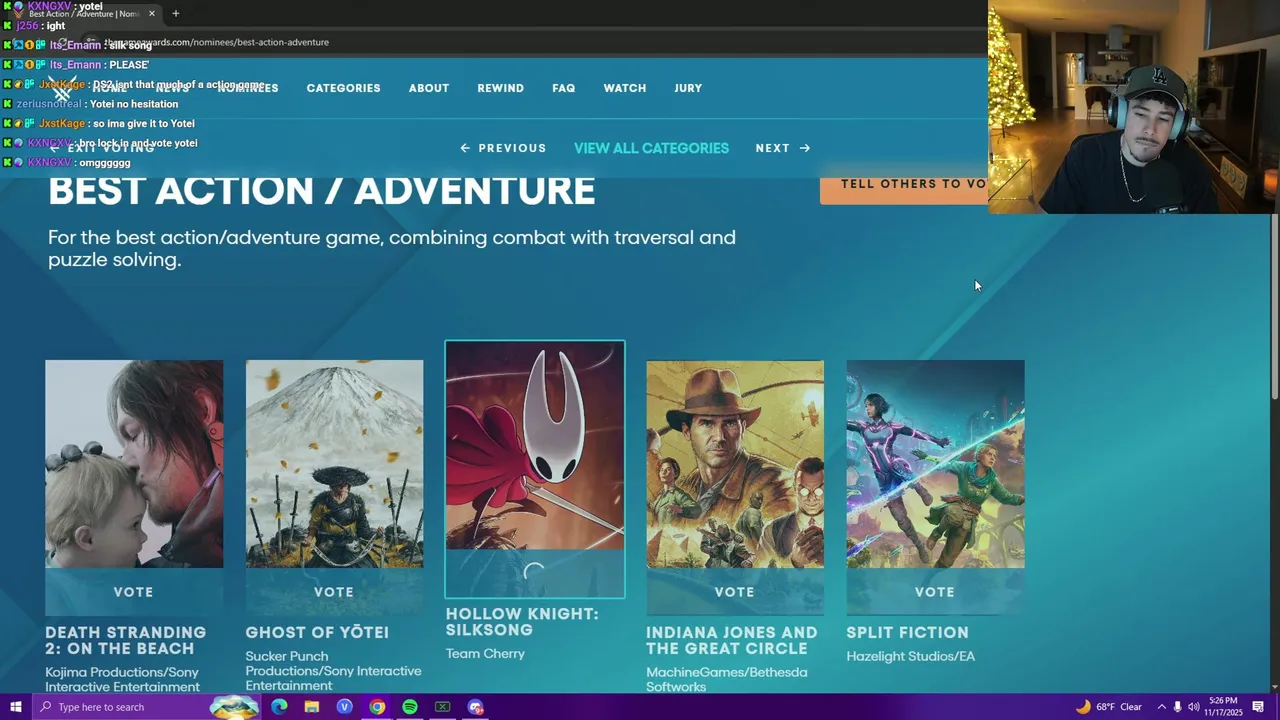
Task: Click The Game Awards logo
Action: click(x=63, y=88)
